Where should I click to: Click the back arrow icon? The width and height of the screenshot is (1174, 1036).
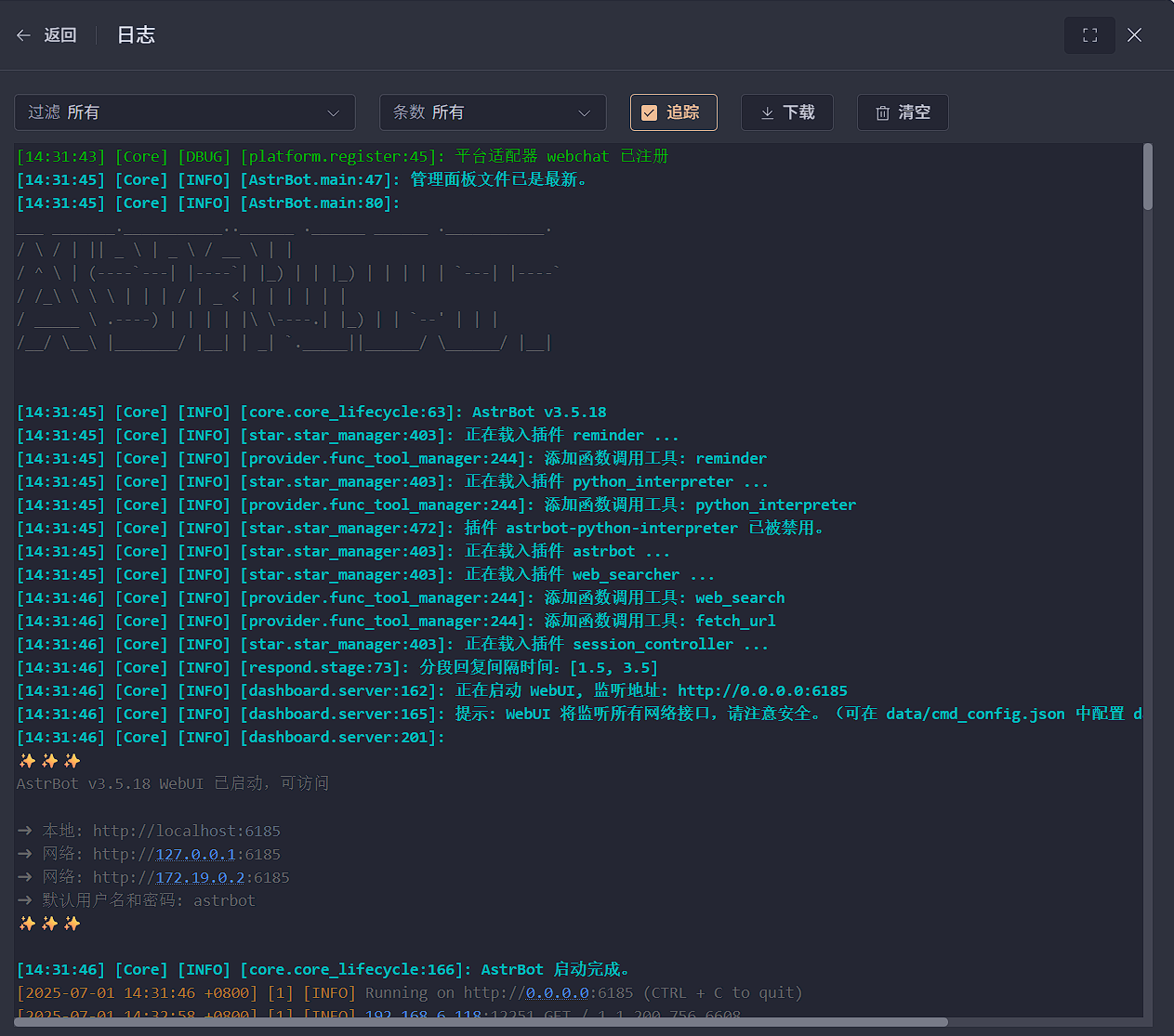tap(24, 35)
